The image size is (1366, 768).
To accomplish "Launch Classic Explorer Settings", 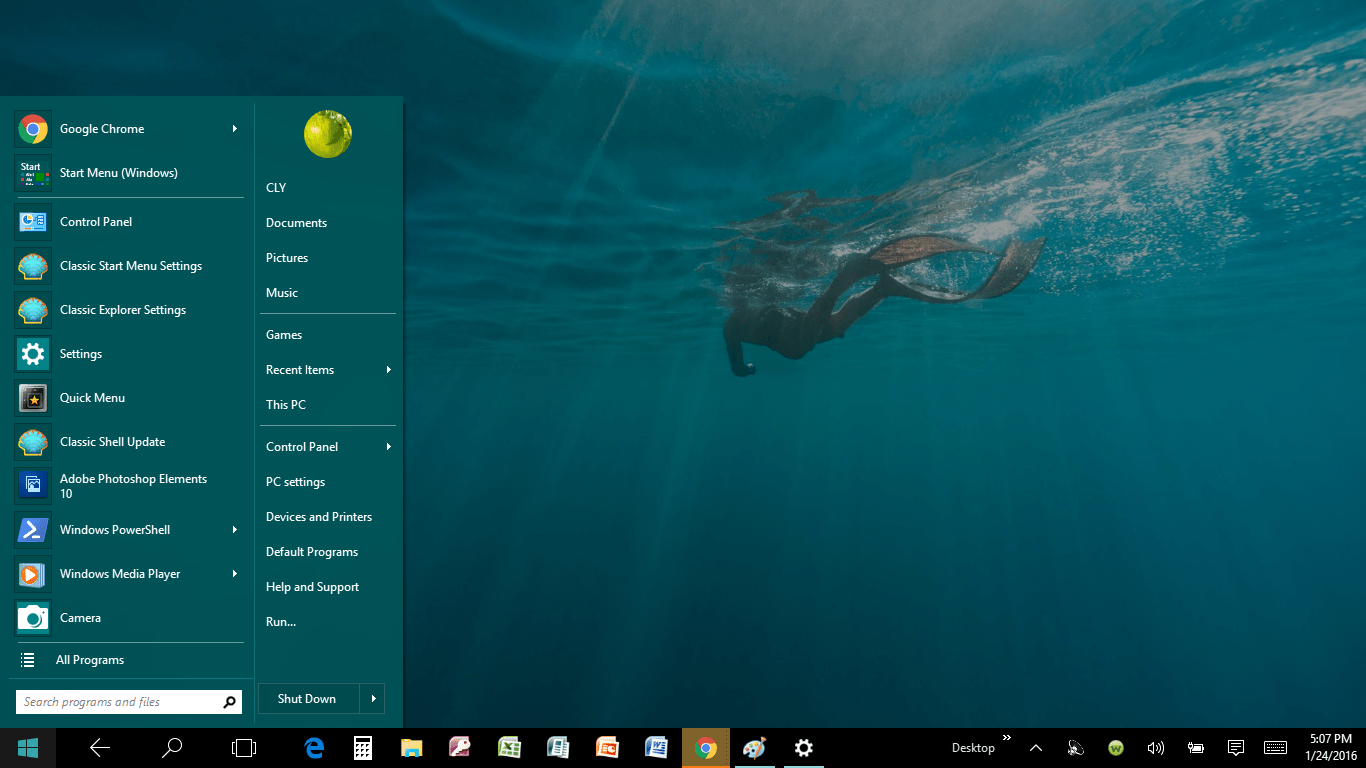I will (x=129, y=310).
